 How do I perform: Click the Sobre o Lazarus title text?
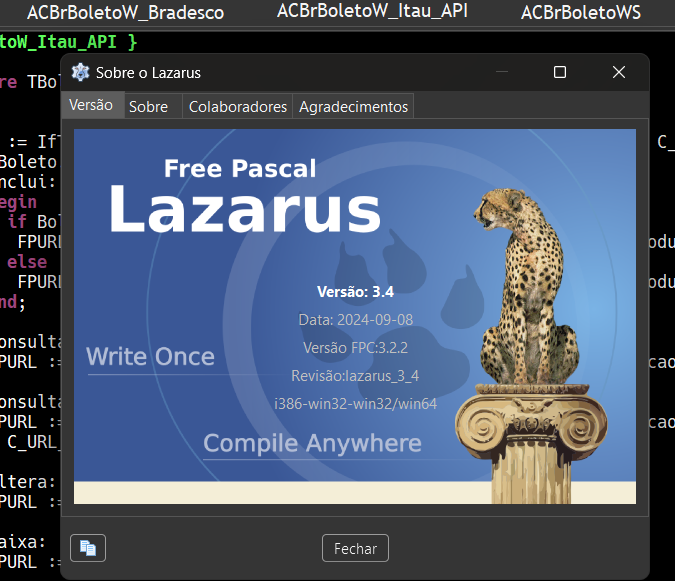(x=148, y=73)
